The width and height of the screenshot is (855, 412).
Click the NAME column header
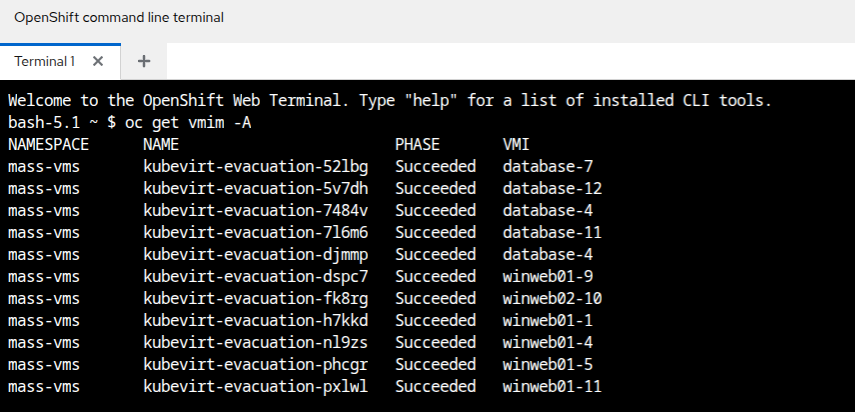pos(161,144)
